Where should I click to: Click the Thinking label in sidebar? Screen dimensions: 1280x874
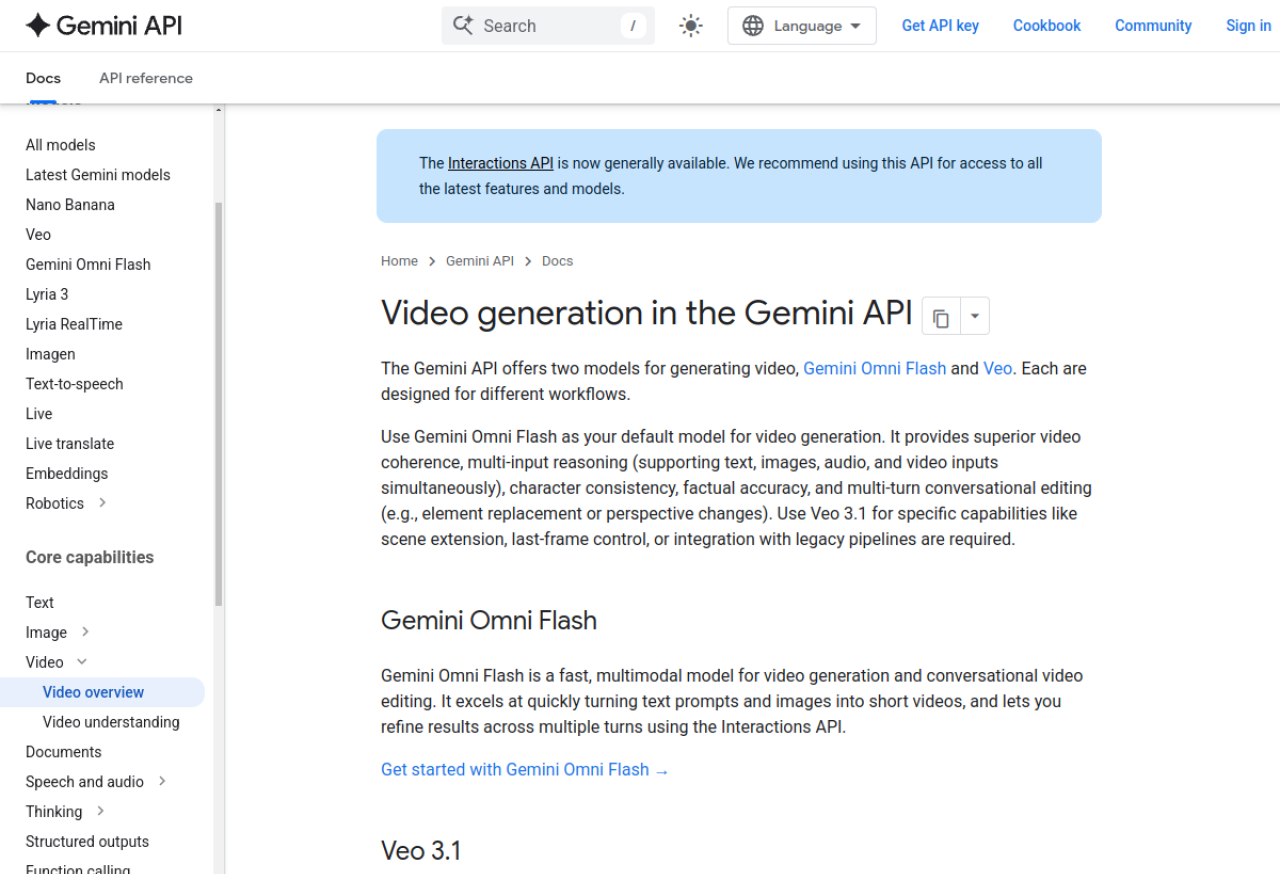(x=54, y=812)
